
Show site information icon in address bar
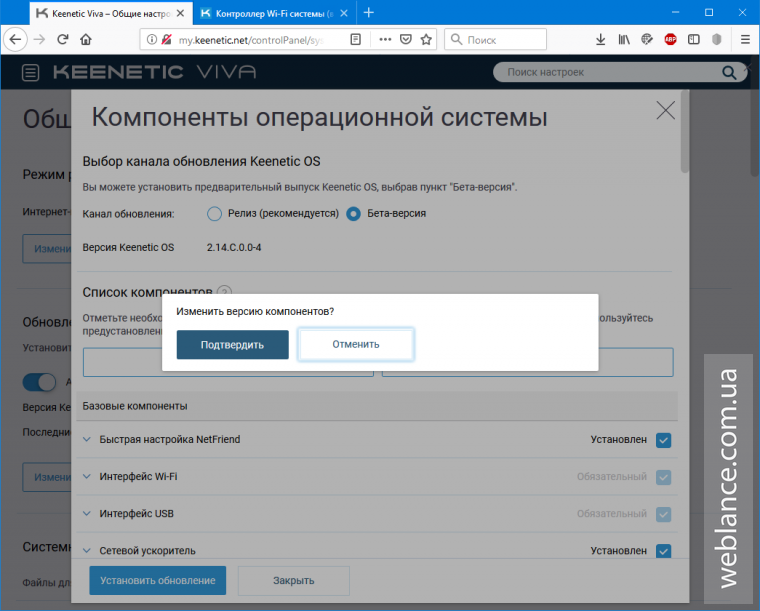coord(152,39)
